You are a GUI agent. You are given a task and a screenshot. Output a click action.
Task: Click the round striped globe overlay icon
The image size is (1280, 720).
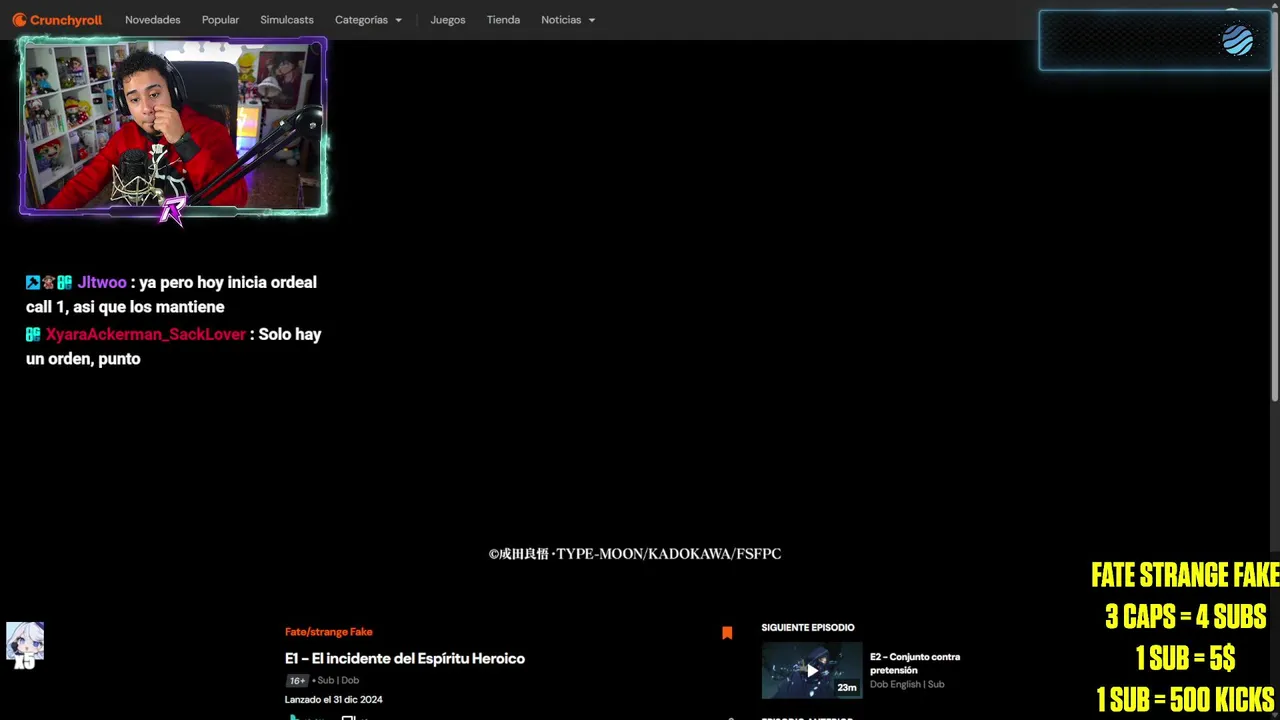pyautogui.click(x=1237, y=40)
